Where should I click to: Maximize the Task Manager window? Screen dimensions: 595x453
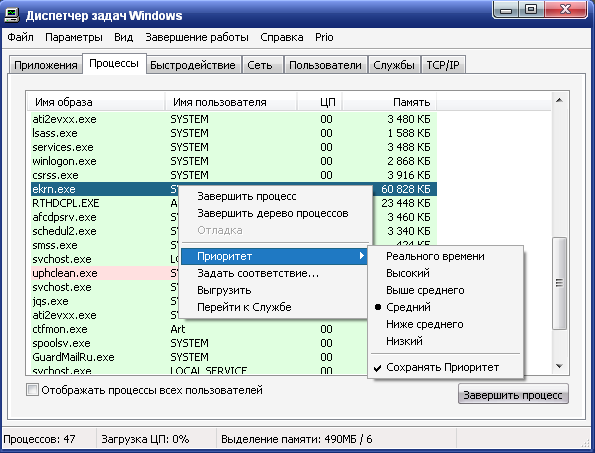(x=531, y=9)
